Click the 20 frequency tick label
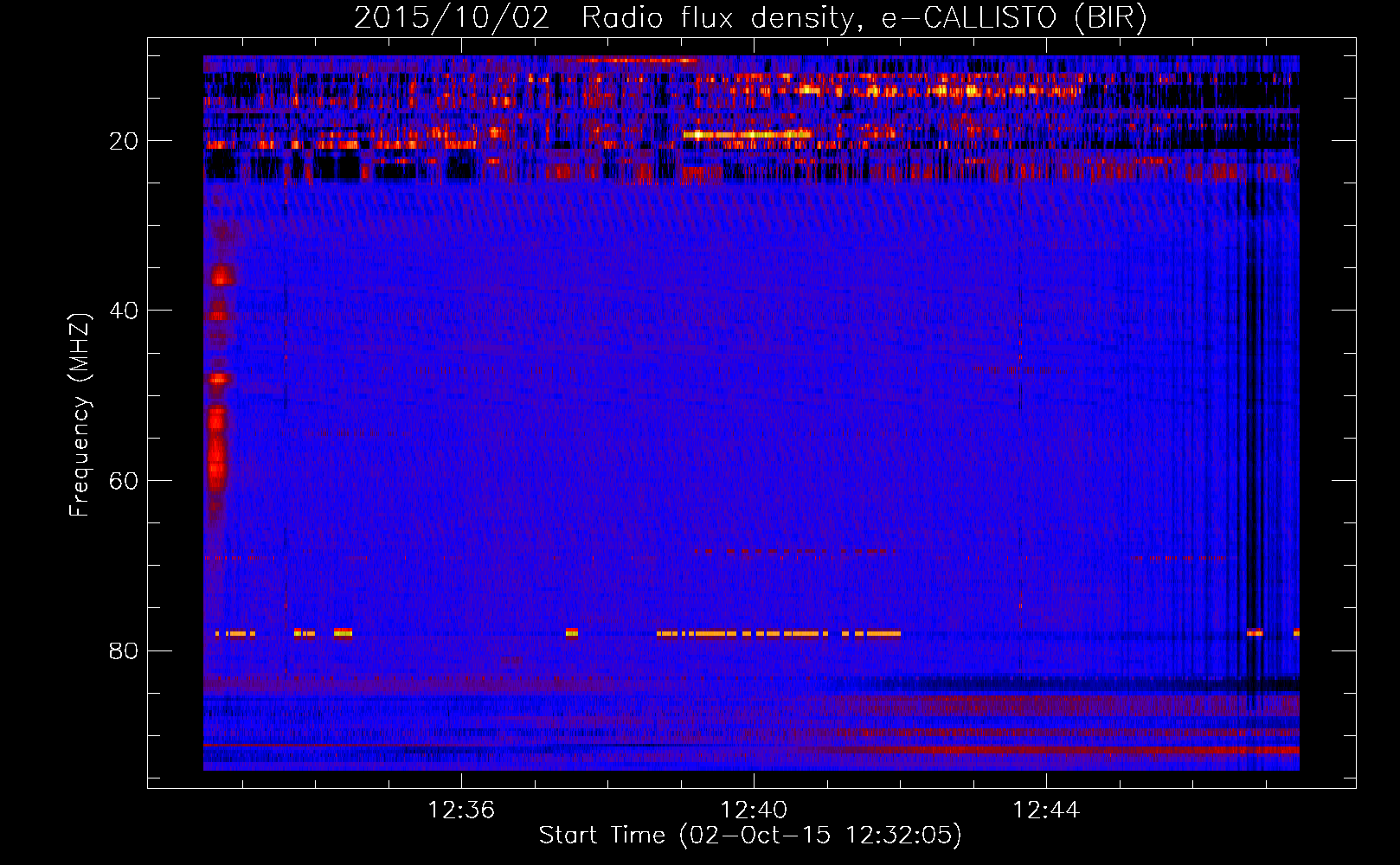 124,141
